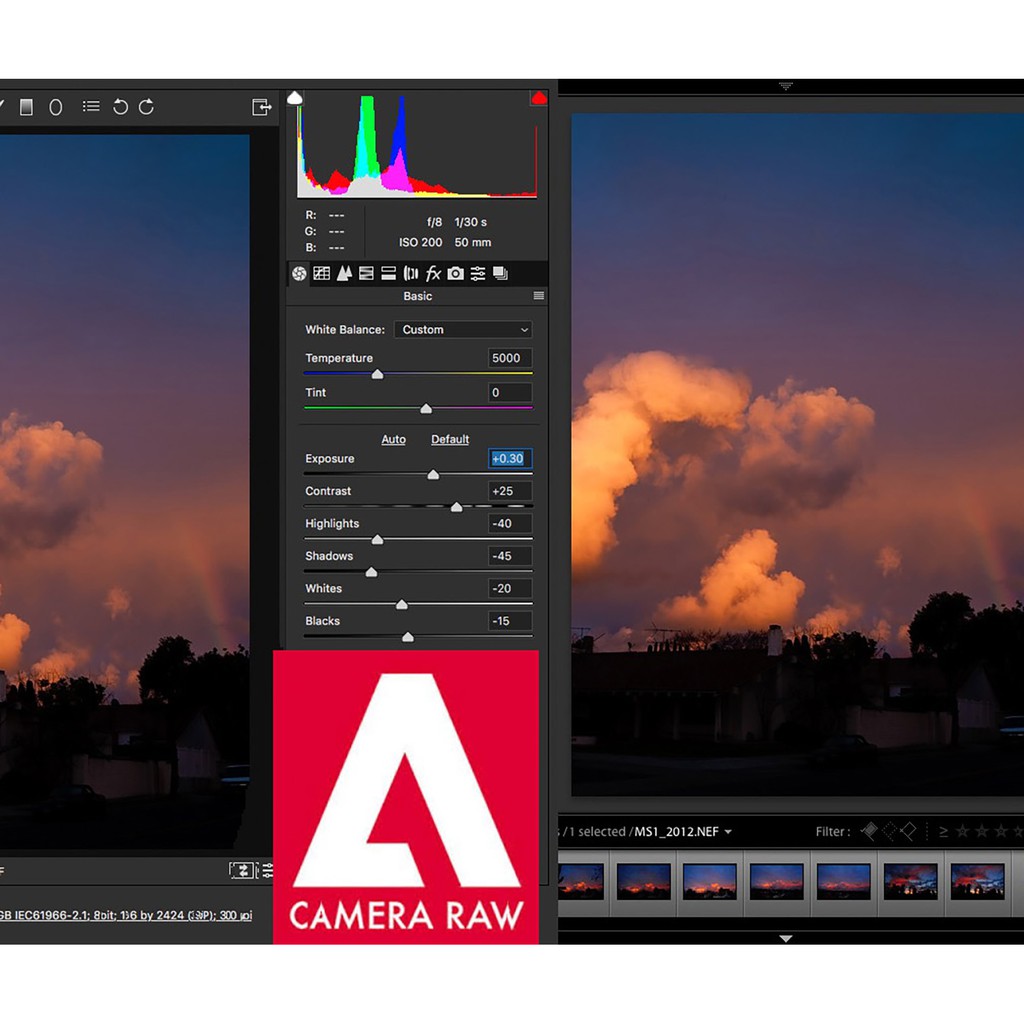This screenshot has height=1024, width=1024.
Task: Switch to the Basic panel tab icon
Action: pyautogui.click(x=299, y=273)
